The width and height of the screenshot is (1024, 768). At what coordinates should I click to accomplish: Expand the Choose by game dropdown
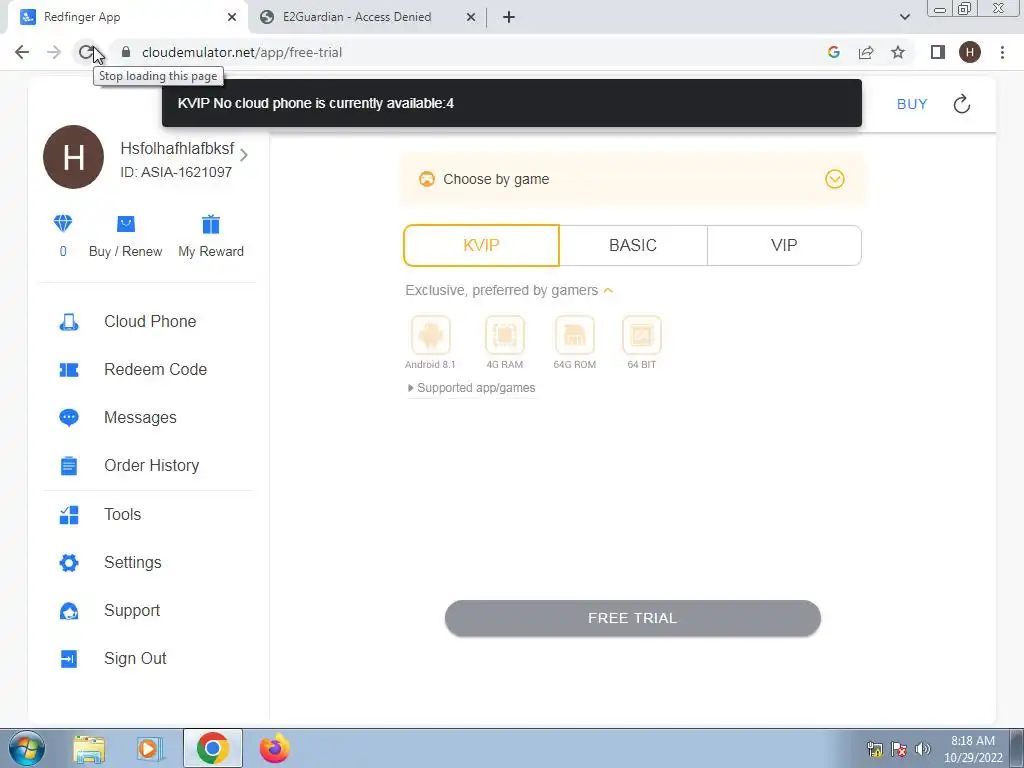(x=835, y=179)
